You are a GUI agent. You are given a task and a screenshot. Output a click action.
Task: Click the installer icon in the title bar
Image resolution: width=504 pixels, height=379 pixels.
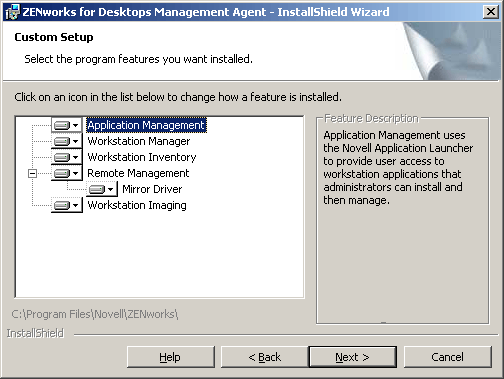point(13,12)
